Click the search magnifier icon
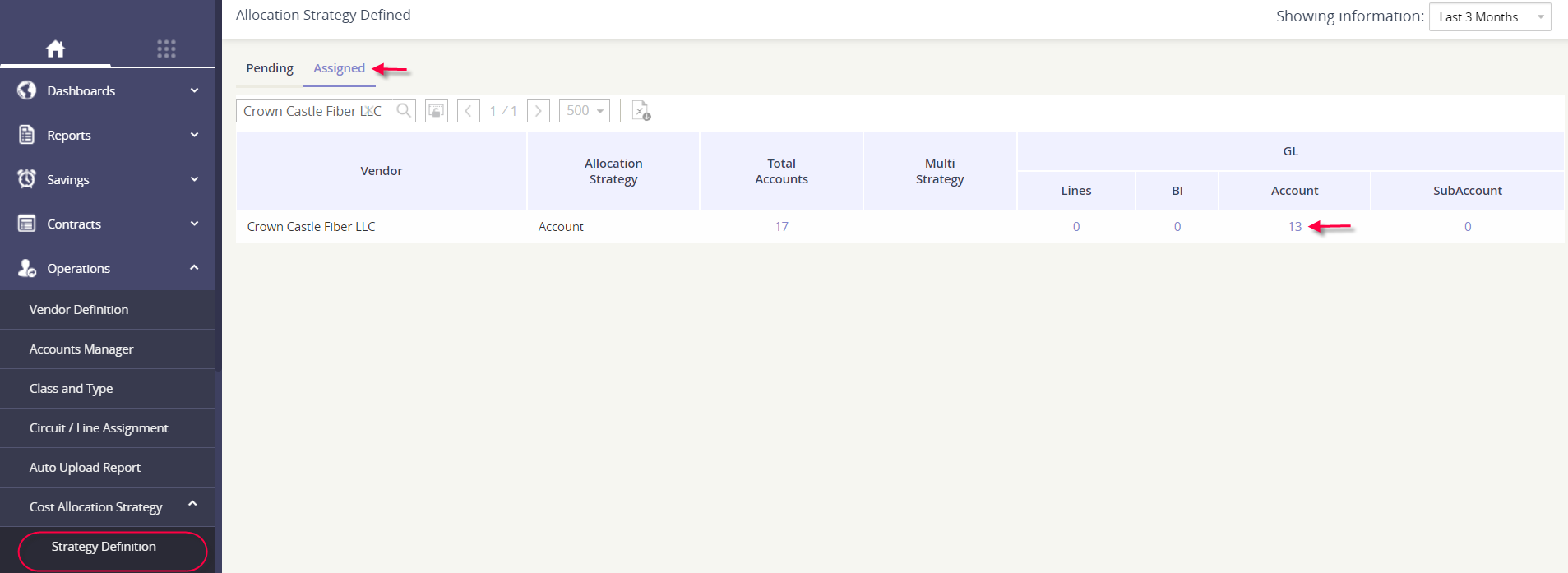 point(404,111)
